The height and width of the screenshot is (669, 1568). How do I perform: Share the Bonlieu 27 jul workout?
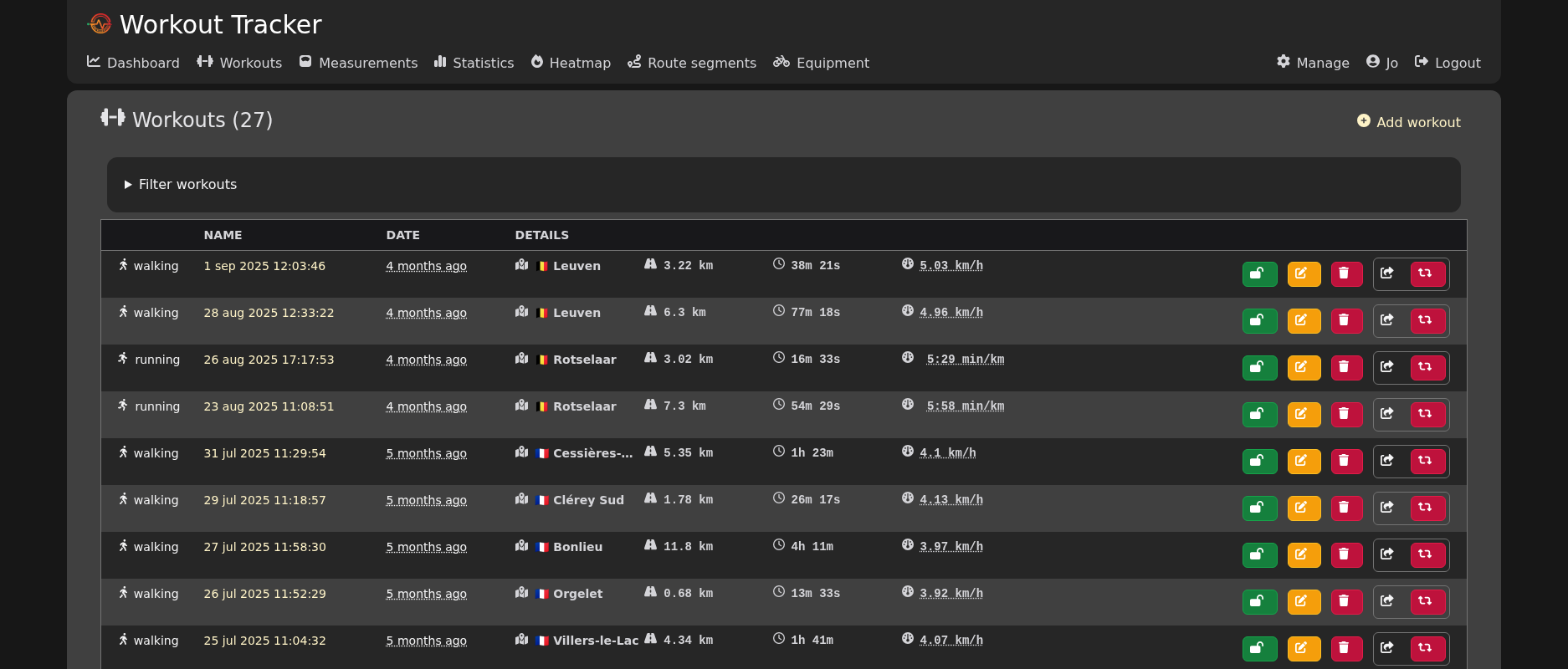click(1387, 555)
